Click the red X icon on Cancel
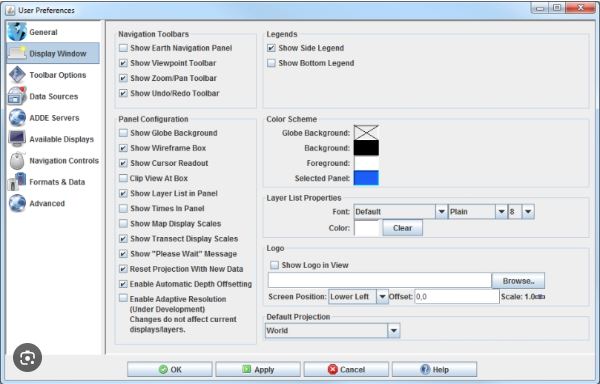This screenshot has width=600, height=384. pyautogui.click(x=333, y=369)
